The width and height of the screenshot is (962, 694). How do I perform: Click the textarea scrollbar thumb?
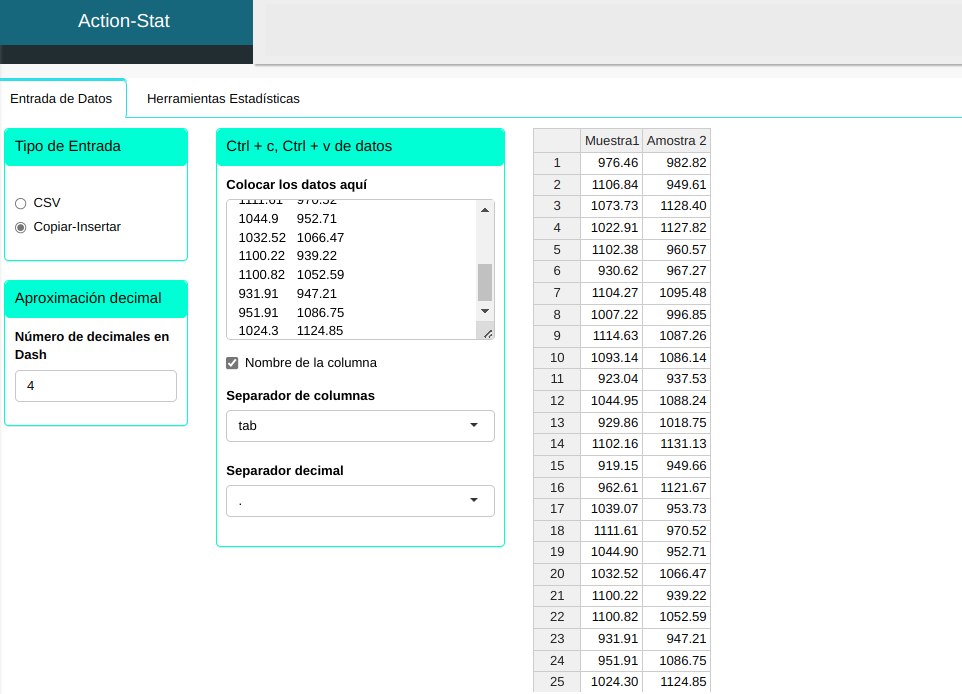tap(485, 282)
